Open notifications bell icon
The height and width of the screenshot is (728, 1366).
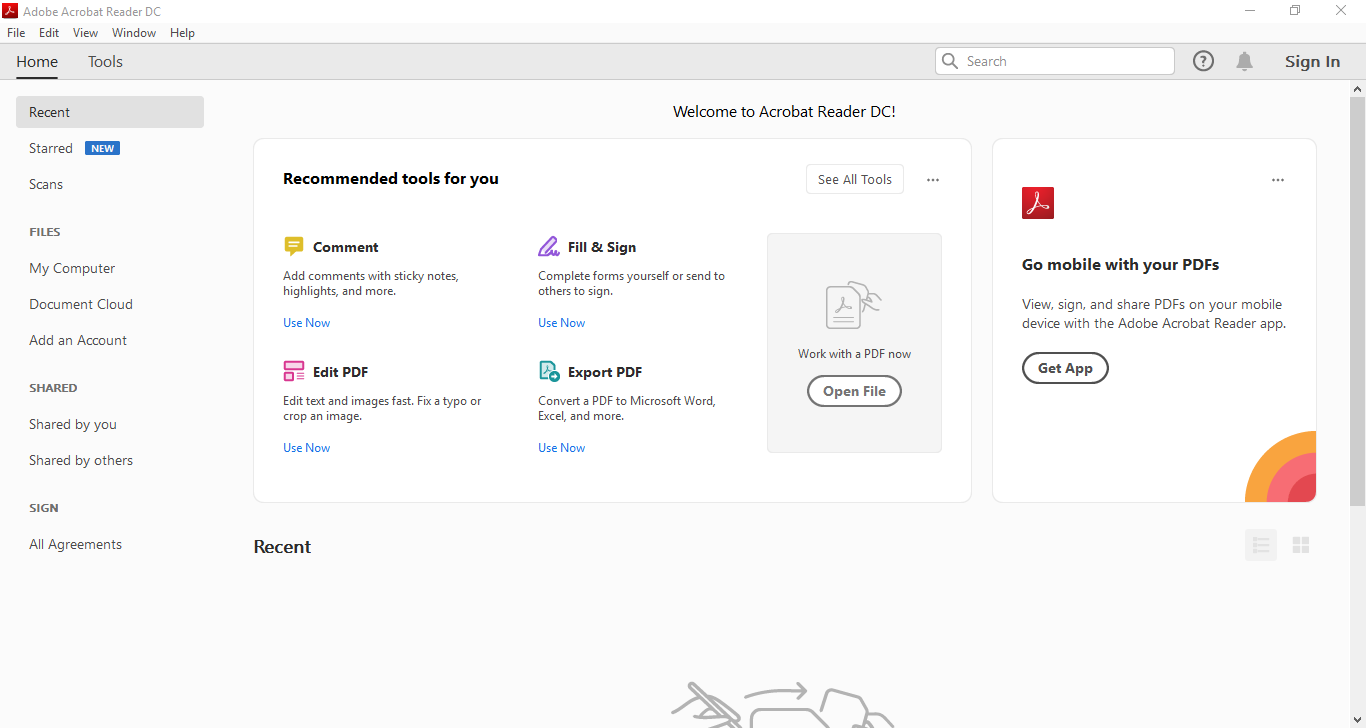click(x=1244, y=61)
